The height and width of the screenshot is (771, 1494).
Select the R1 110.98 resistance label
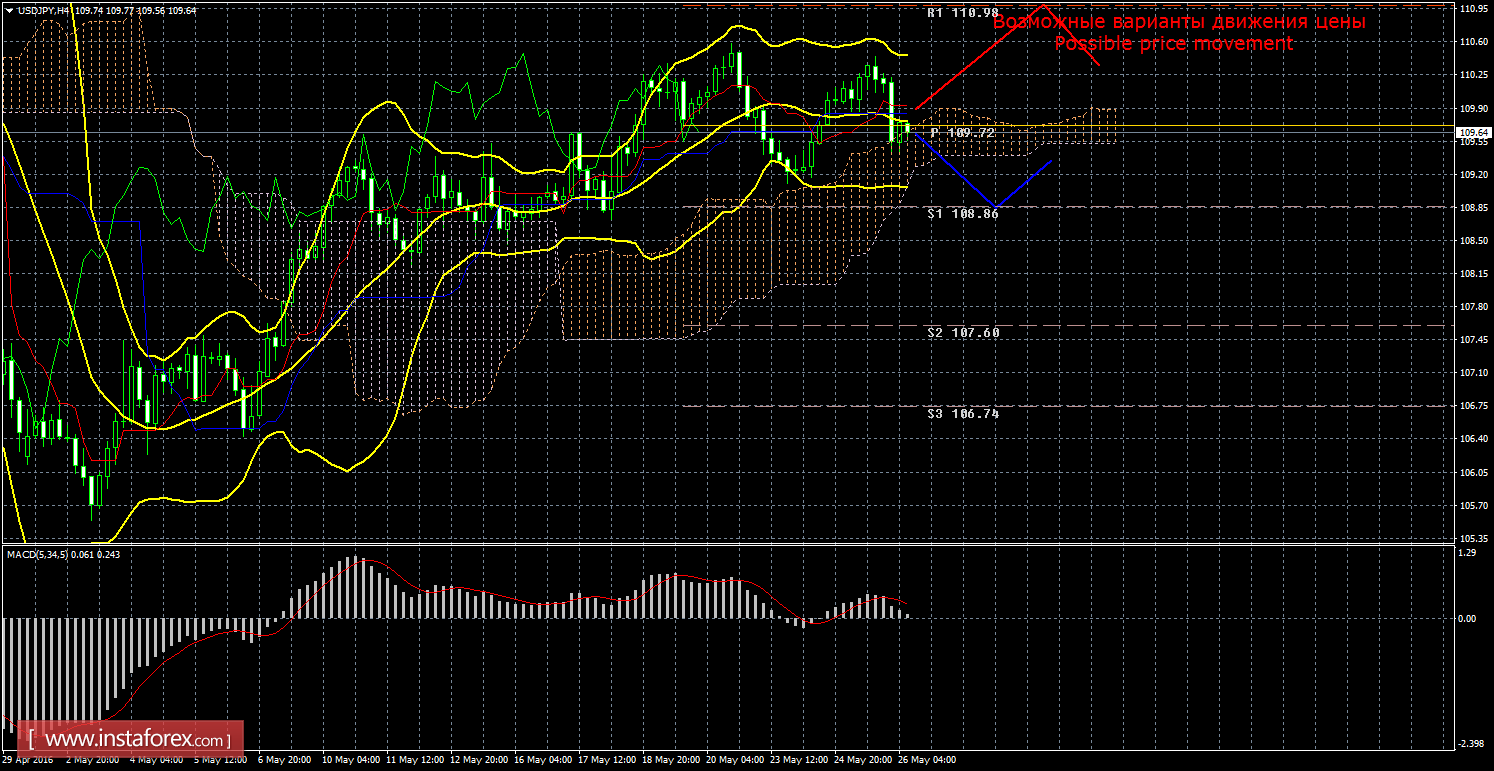click(x=963, y=13)
